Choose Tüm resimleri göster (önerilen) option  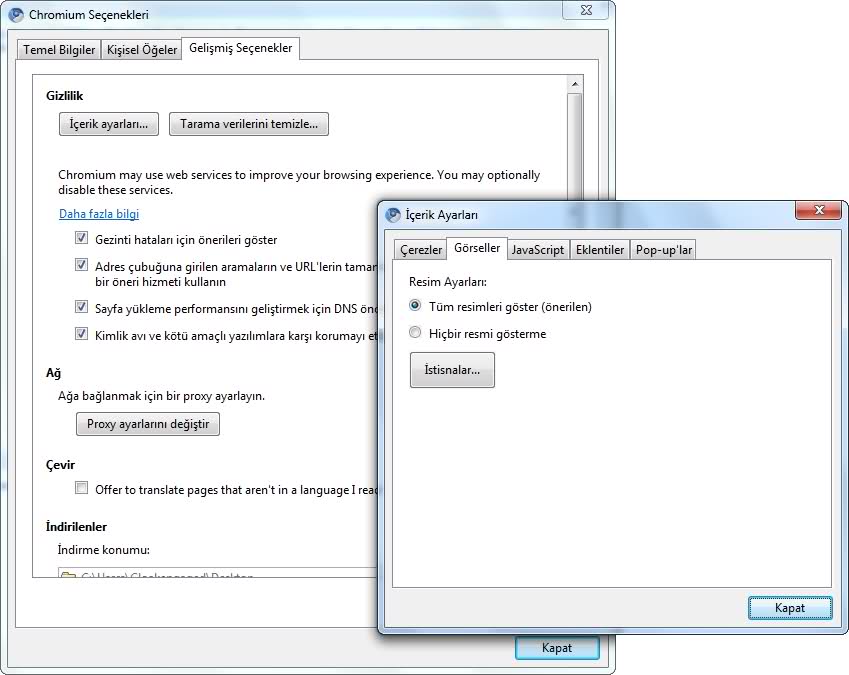(416, 307)
